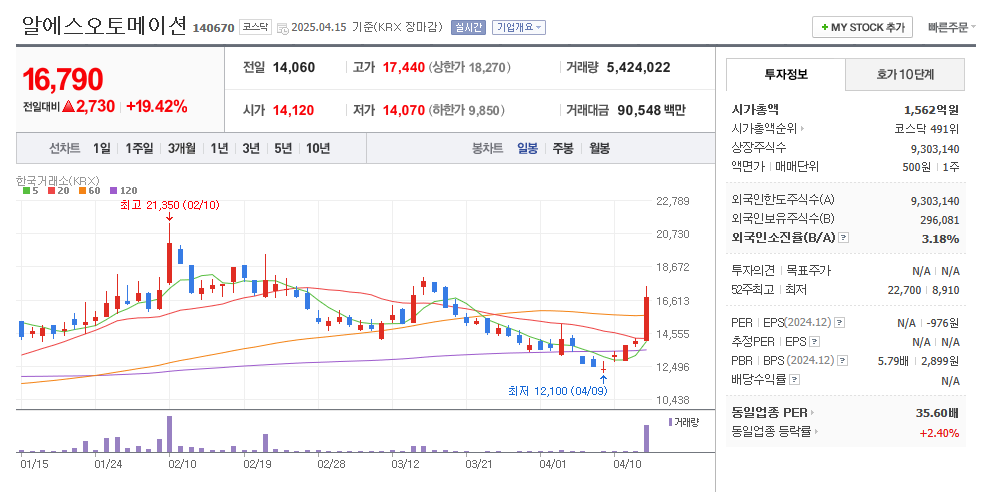Click the last volume bar after 04/10
This screenshot has height=492, width=999.
pos(646,438)
